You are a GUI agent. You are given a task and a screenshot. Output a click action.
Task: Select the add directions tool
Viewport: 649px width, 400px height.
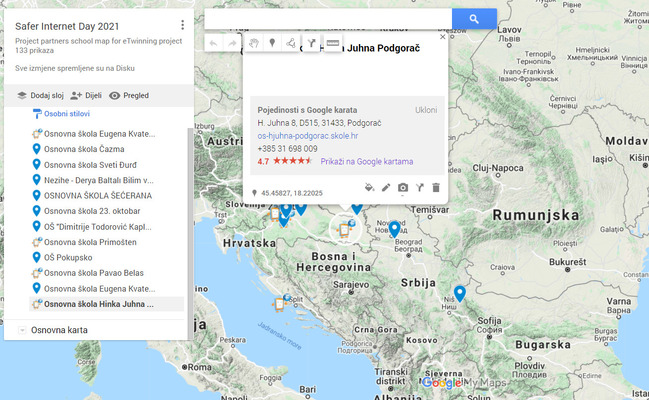[311, 43]
